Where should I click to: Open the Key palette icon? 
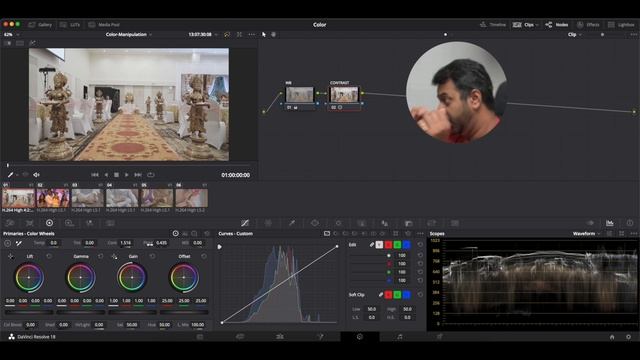[409, 223]
